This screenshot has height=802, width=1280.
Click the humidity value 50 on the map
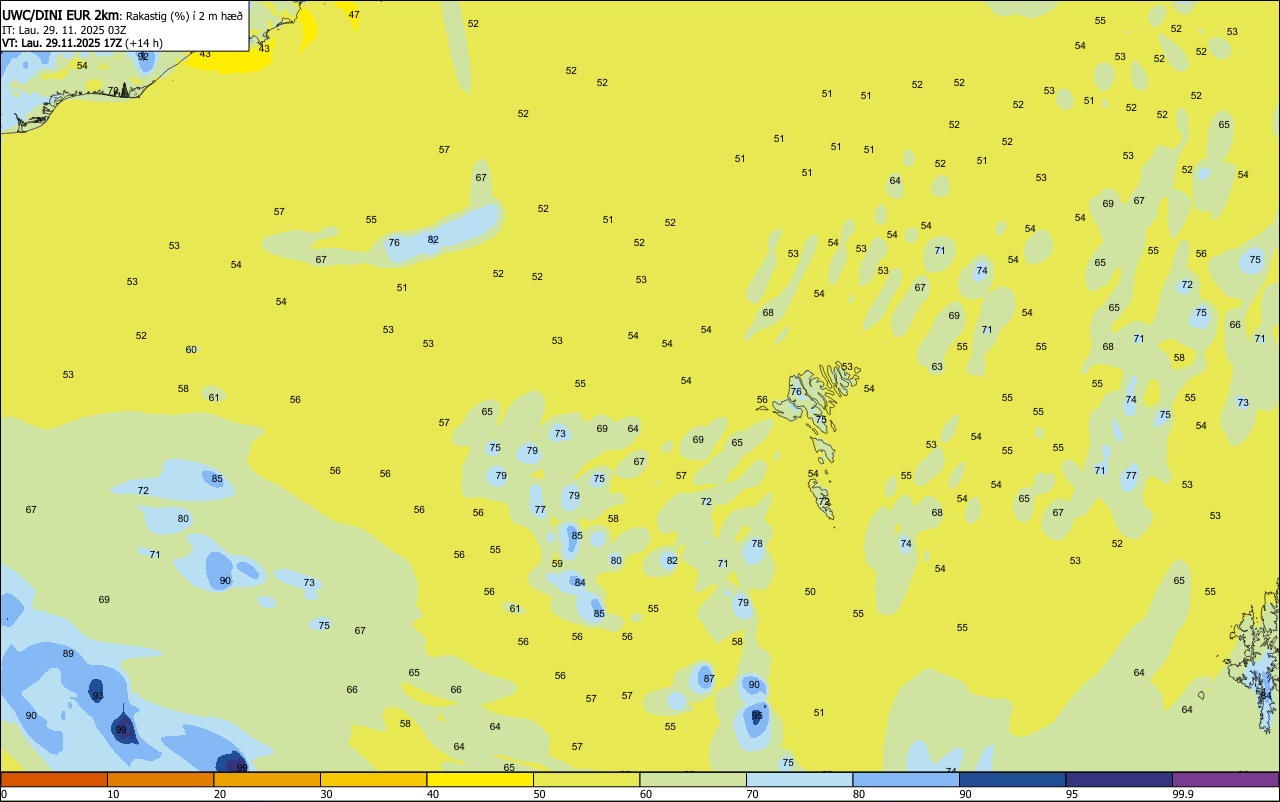point(810,592)
